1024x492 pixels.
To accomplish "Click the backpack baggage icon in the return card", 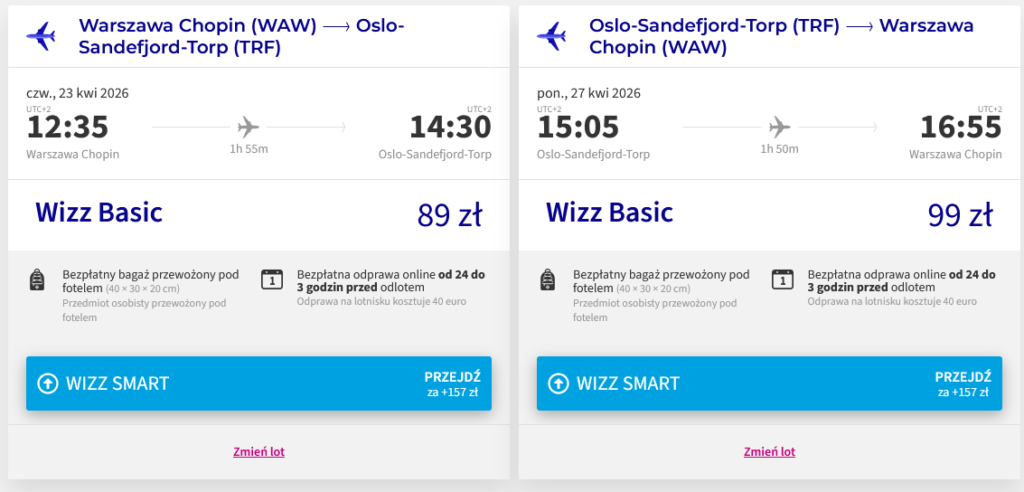I will (549, 280).
